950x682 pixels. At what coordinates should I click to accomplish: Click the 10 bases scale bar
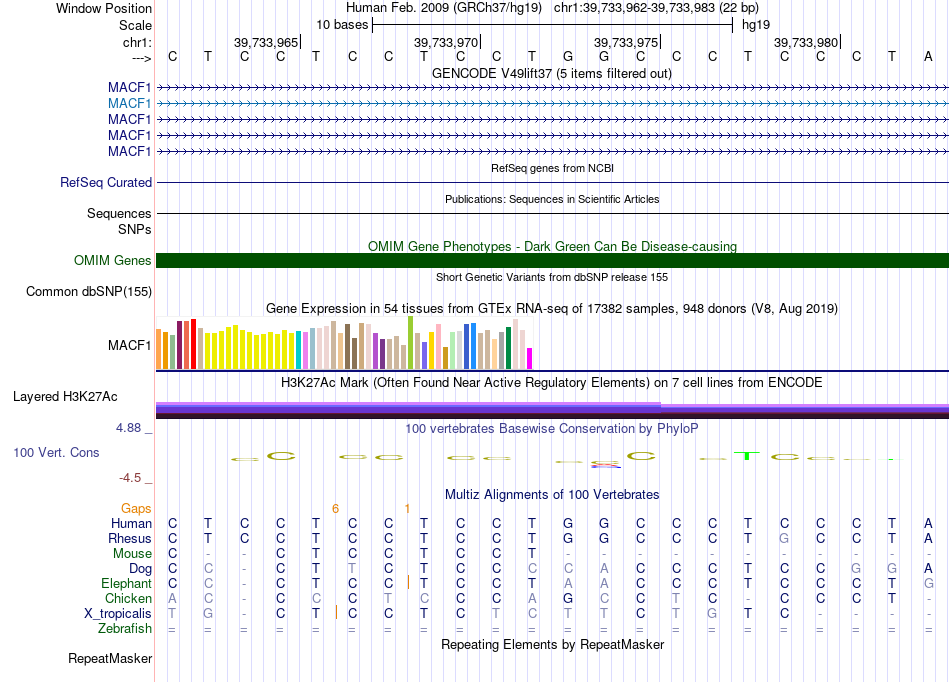pos(551,24)
